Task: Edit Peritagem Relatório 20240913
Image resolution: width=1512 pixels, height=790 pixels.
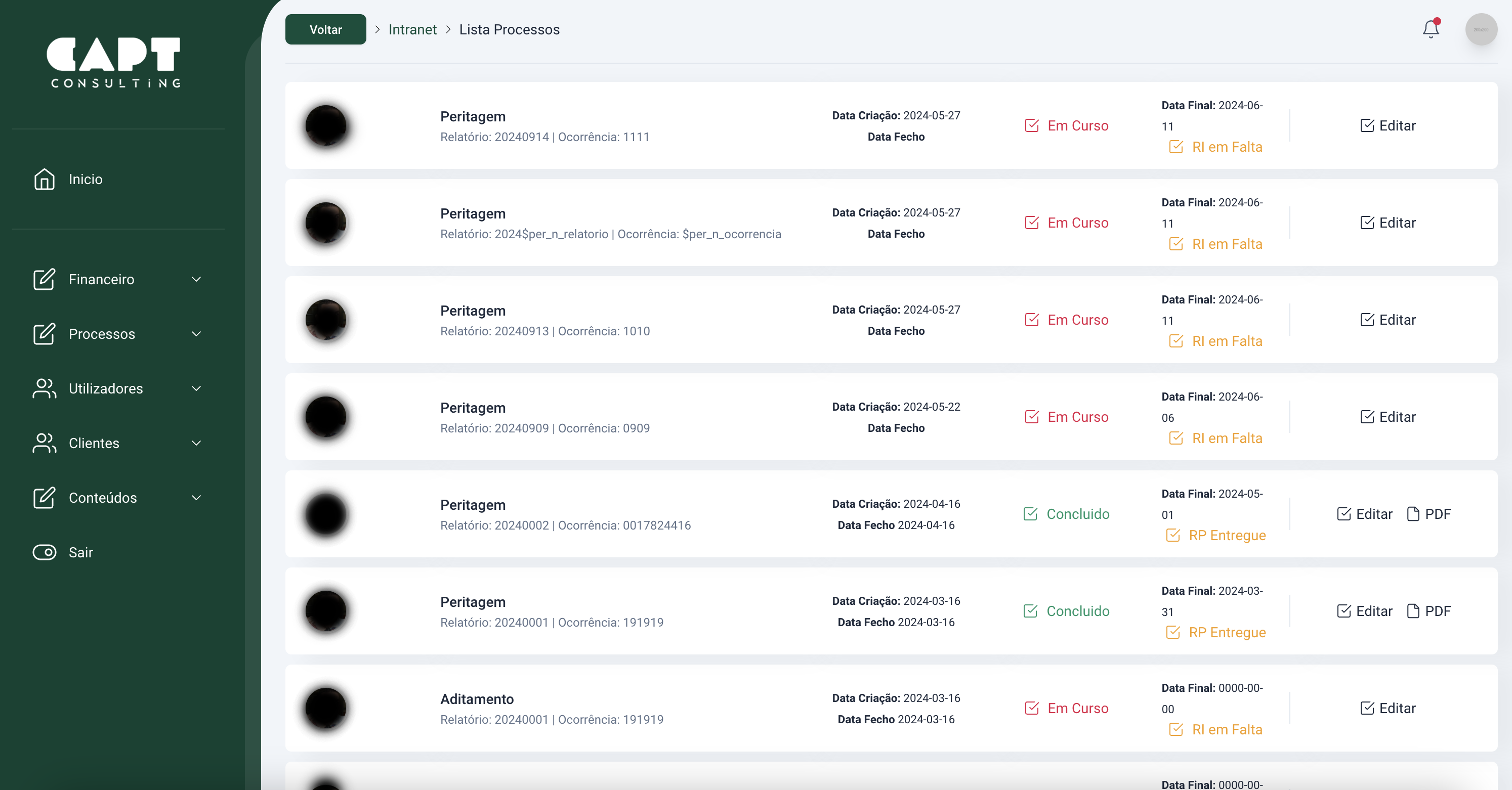Action: click(1388, 320)
